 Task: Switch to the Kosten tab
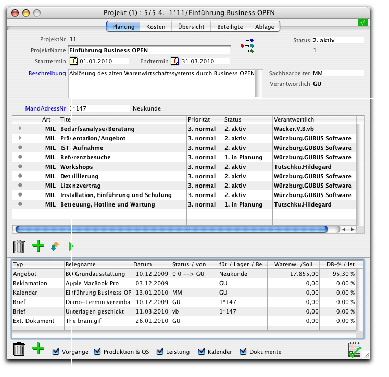(x=156, y=27)
